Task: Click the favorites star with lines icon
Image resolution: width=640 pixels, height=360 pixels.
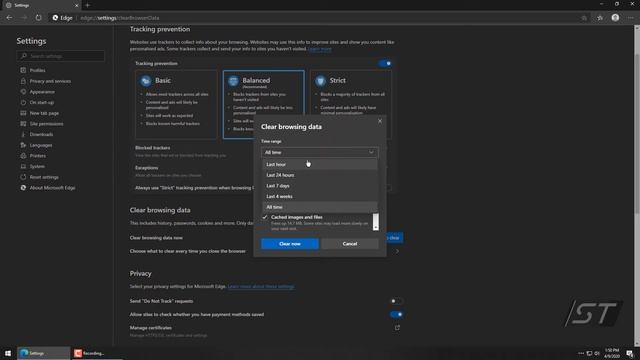Action: coord(600,18)
